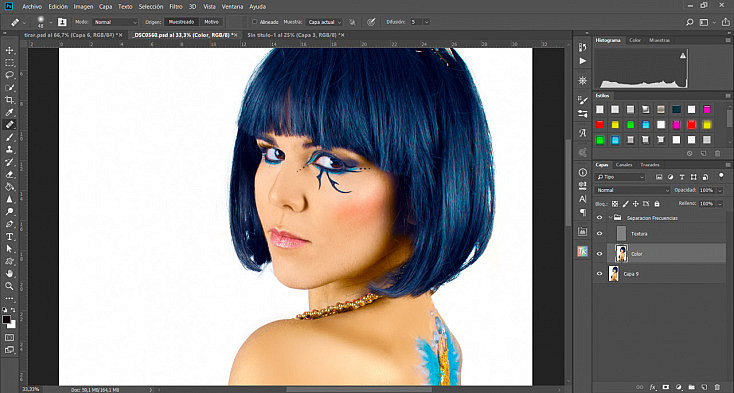Open the Properties info panel icon

pyautogui.click(x=583, y=172)
